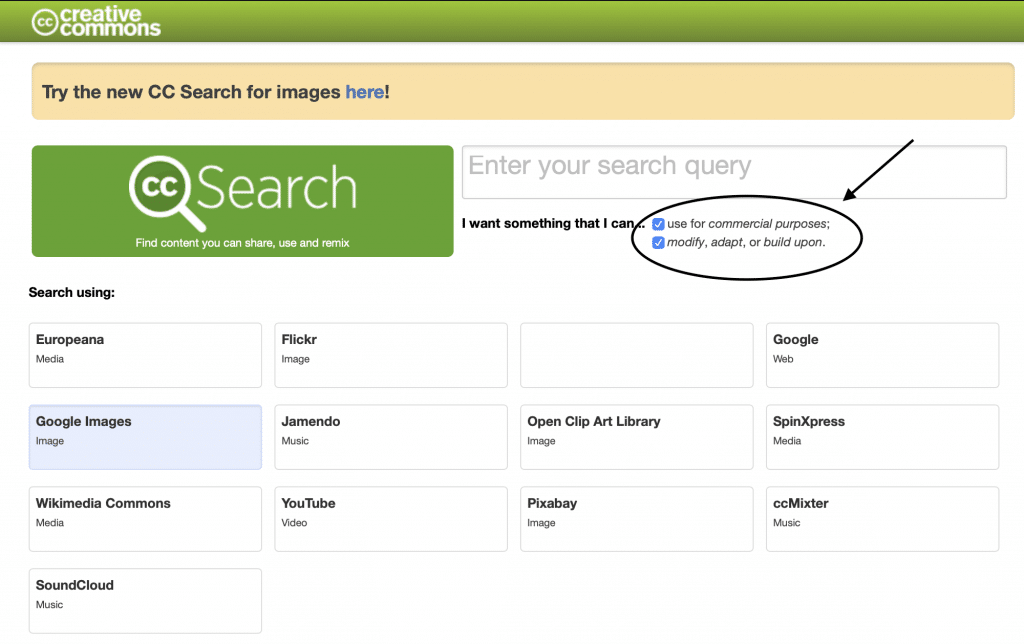Choose YouTube video search source
Screen dimensions: 1024x644
coord(391,519)
